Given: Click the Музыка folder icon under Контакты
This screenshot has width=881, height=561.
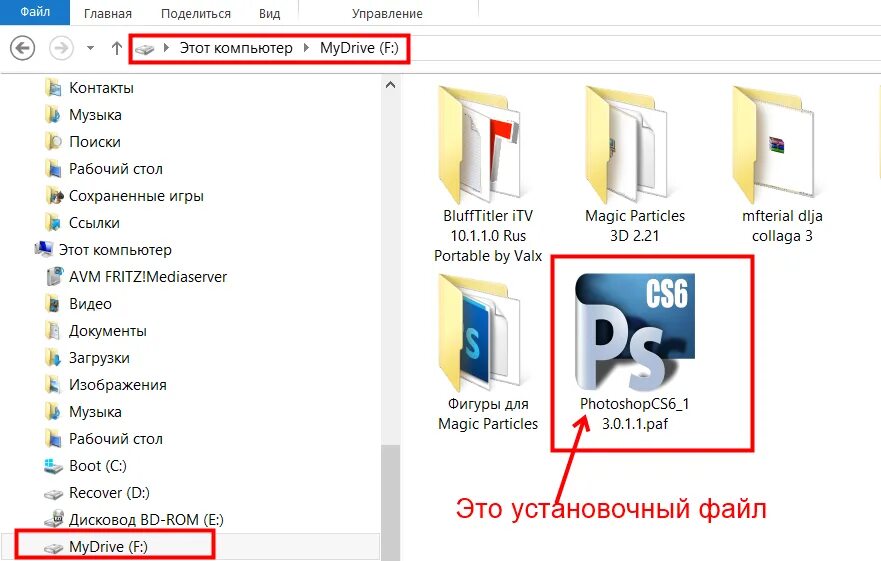Looking at the screenshot, I should point(53,115).
